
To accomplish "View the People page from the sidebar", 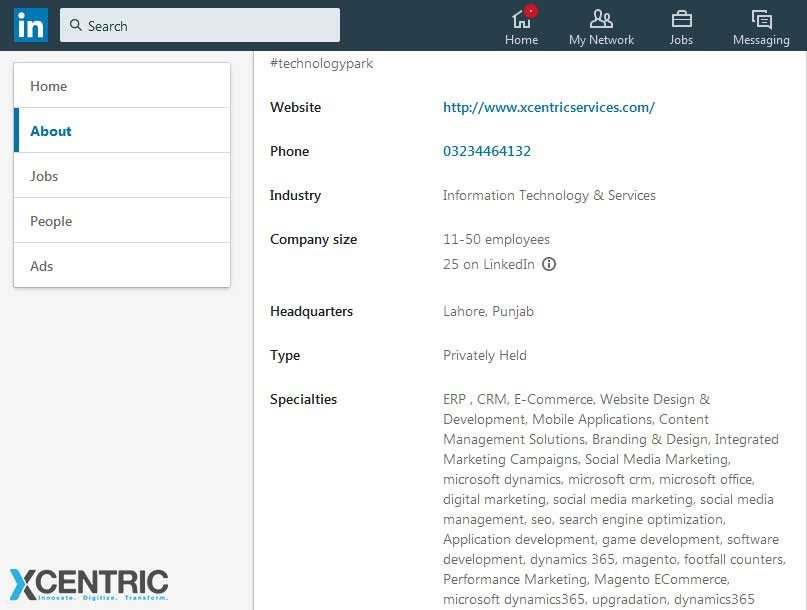I will click(x=51, y=221).
